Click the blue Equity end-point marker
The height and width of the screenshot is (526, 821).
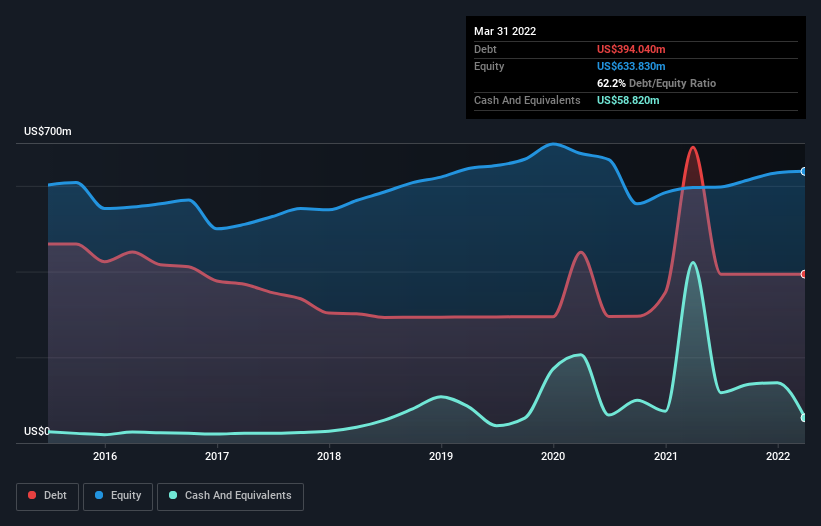coord(804,172)
